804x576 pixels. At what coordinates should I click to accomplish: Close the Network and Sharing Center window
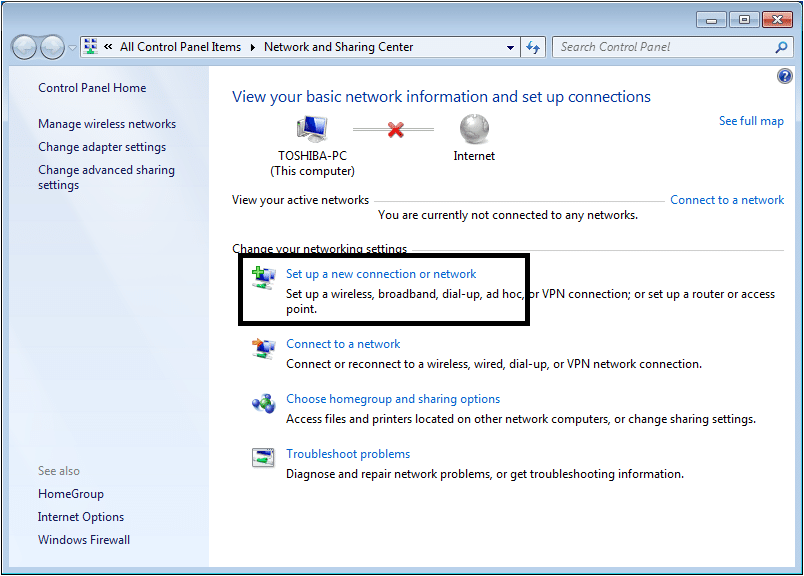[777, 20]
